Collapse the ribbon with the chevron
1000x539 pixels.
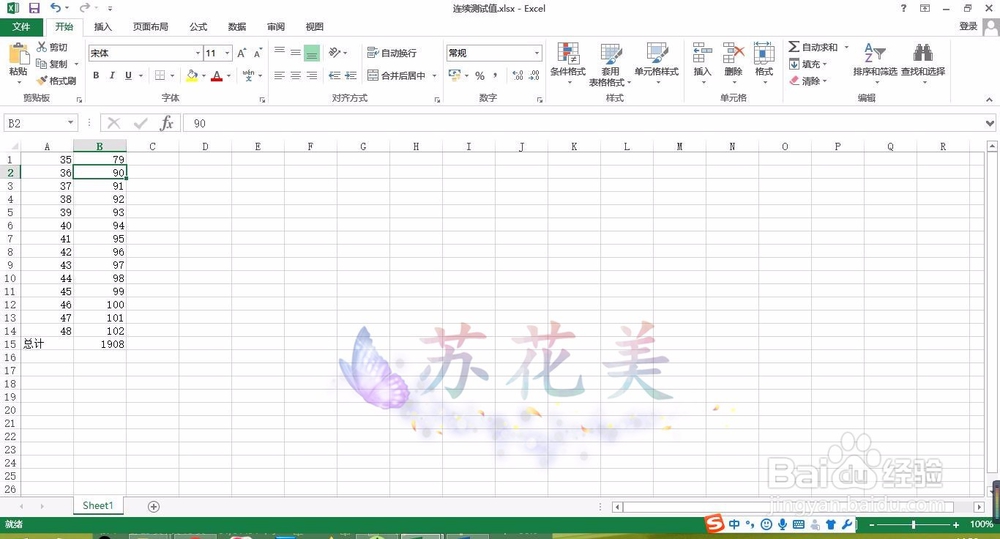(989, 99)
